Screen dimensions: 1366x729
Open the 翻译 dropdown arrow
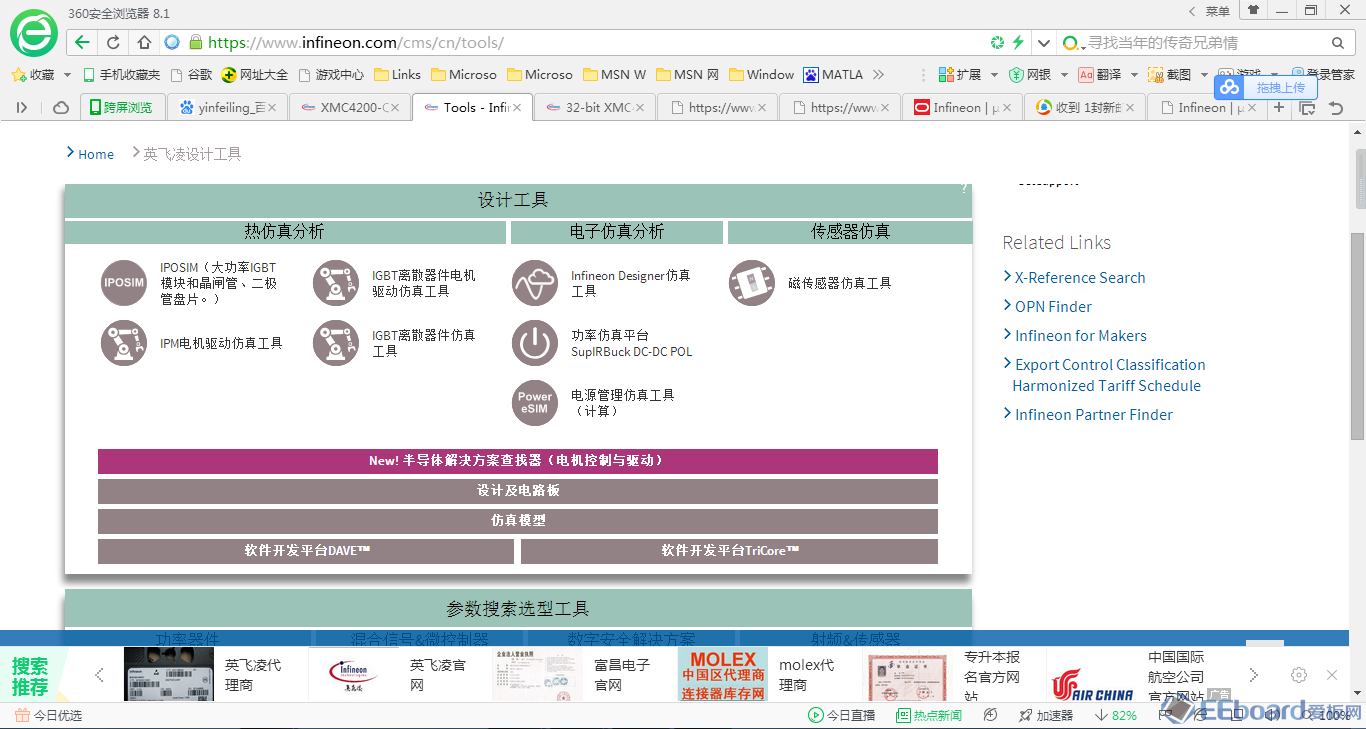(x=1134, y=75)
